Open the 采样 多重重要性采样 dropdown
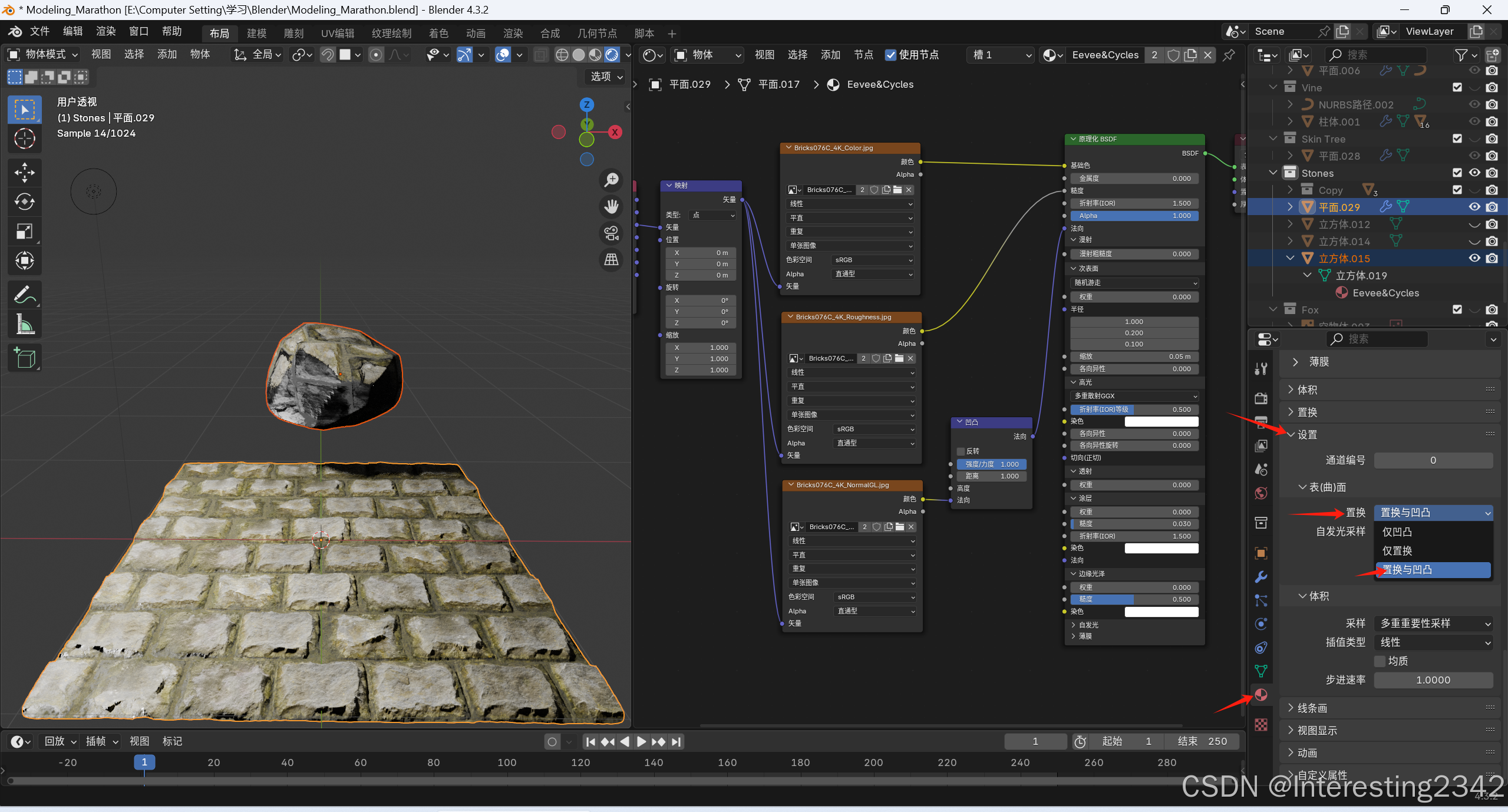 coord(1433,623)
